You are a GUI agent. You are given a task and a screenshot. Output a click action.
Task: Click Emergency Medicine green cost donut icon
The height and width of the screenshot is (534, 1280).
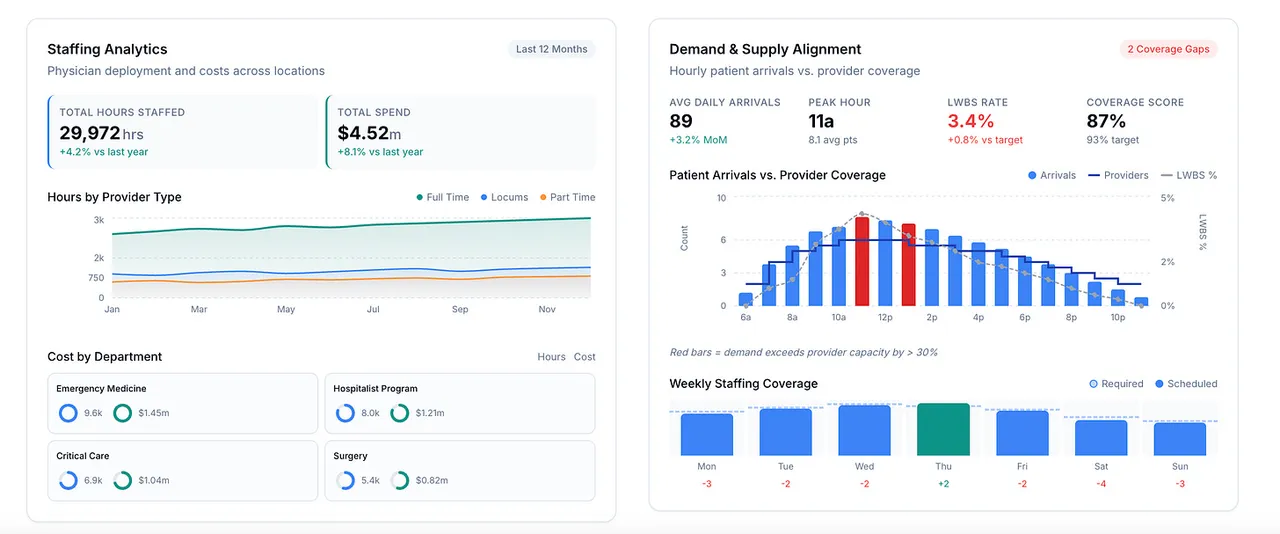click(123, 413)
